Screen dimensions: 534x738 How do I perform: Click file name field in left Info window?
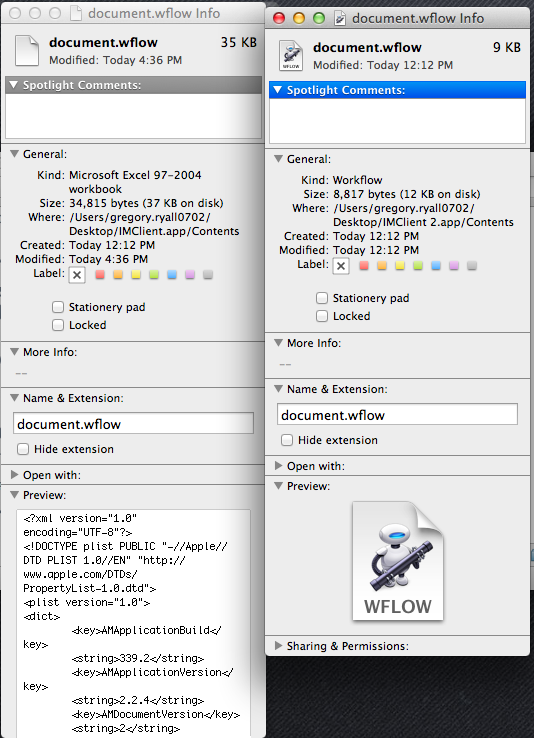click(x=134, y=424)
